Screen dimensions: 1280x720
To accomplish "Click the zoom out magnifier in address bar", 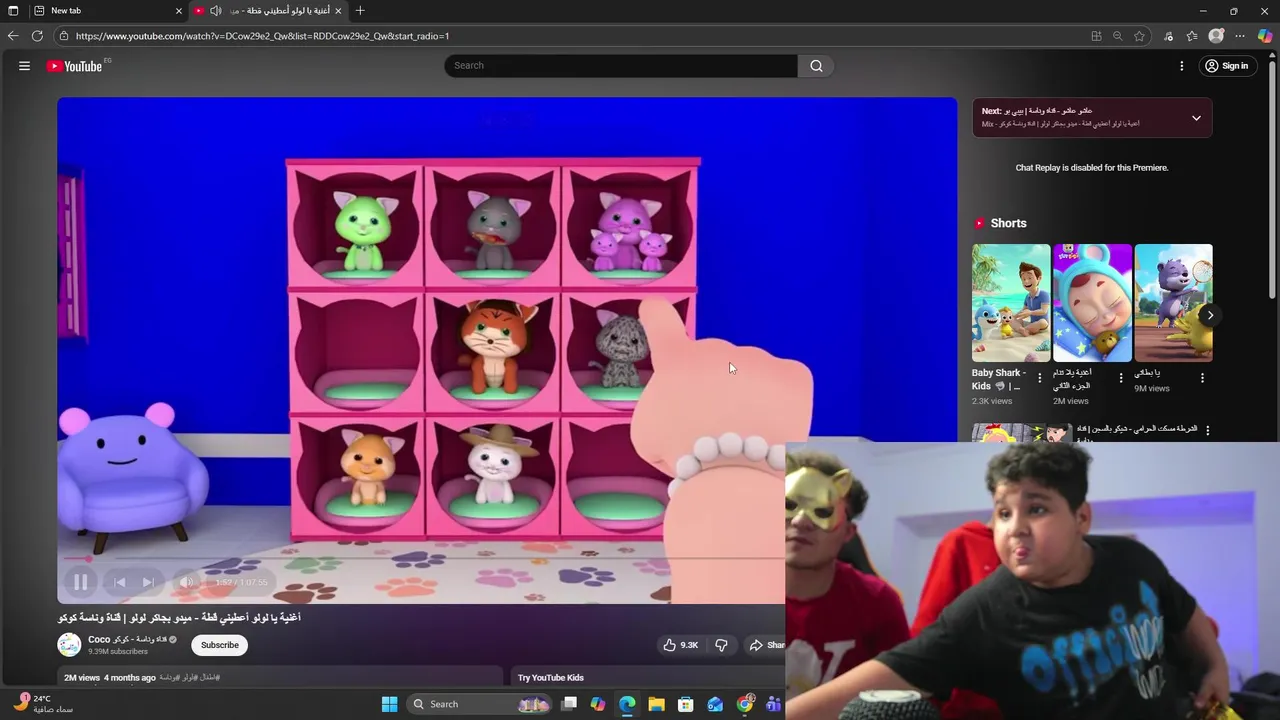I will pos(1117,36).
